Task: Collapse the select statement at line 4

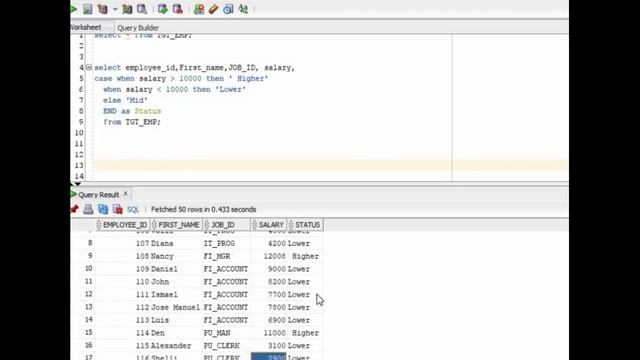Action: tap(89, 67)
